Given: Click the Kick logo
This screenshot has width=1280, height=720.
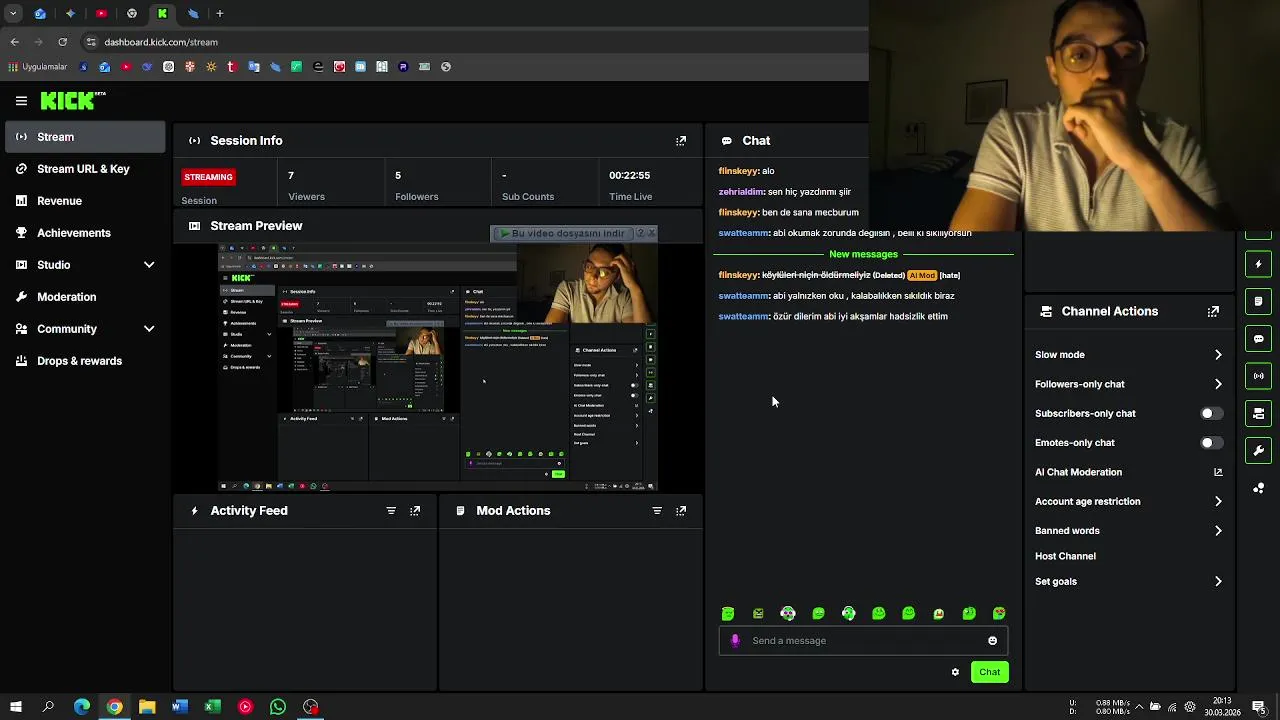Looking at the screenshot, I should tap(72, 100).
